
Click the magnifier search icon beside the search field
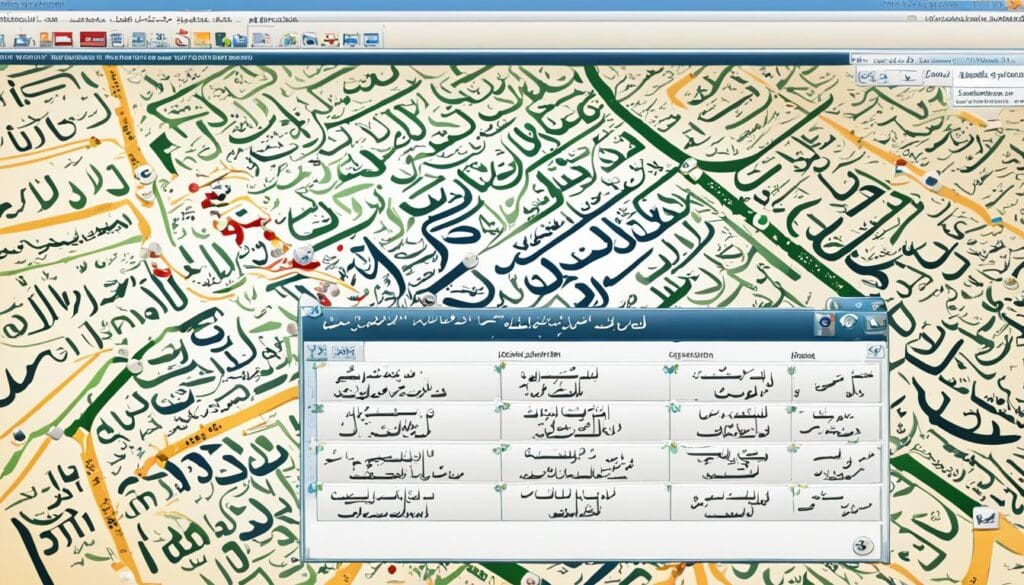pos(866,77)
